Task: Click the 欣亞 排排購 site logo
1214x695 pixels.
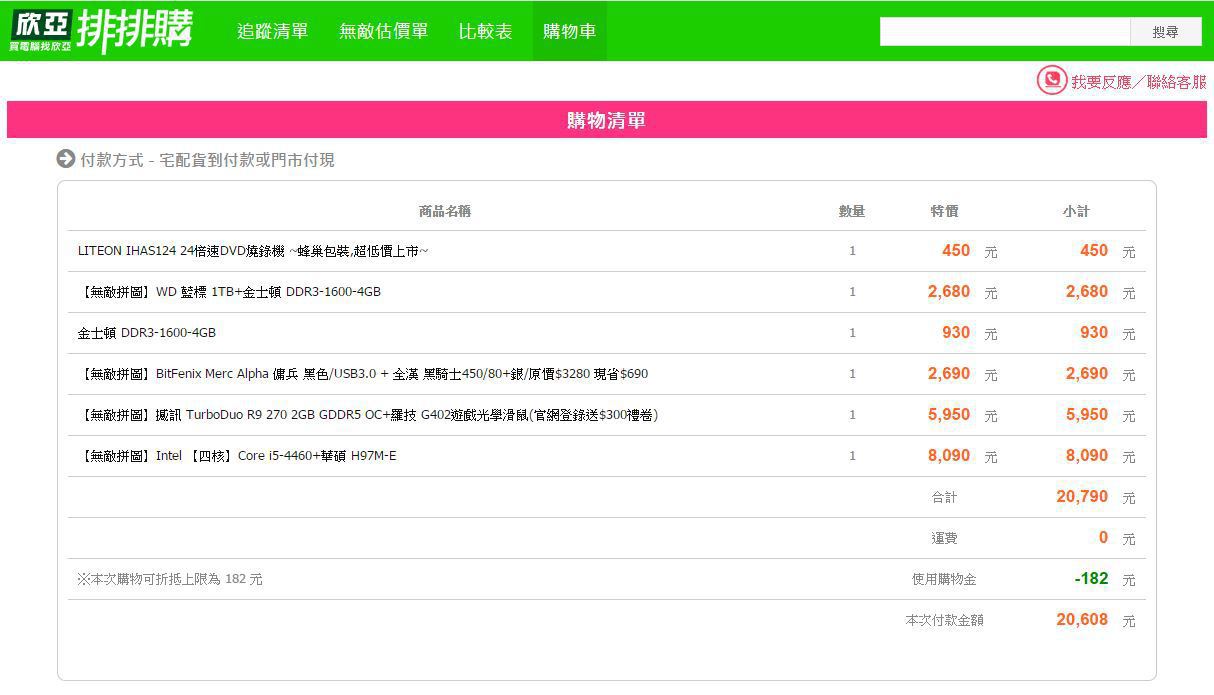Action: point(101,31)
